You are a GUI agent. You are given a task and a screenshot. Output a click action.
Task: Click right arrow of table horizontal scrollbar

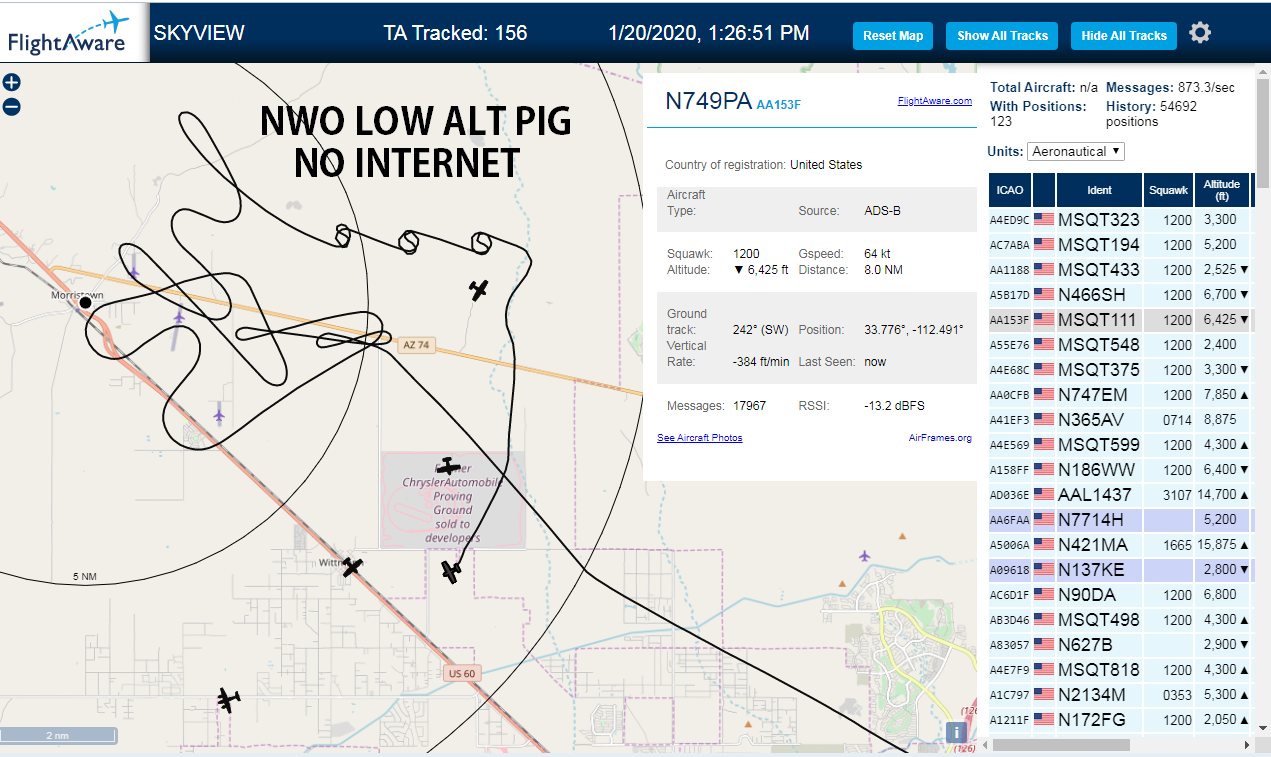1247,745
